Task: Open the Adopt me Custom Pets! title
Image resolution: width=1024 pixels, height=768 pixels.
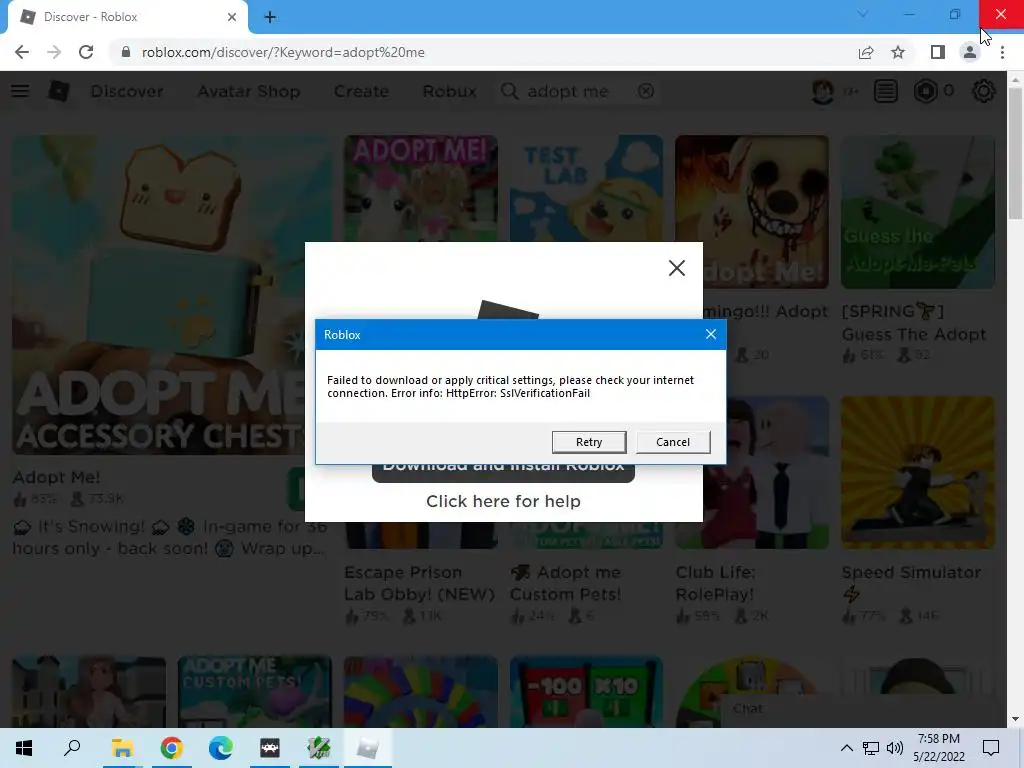Action: (565, 583)
